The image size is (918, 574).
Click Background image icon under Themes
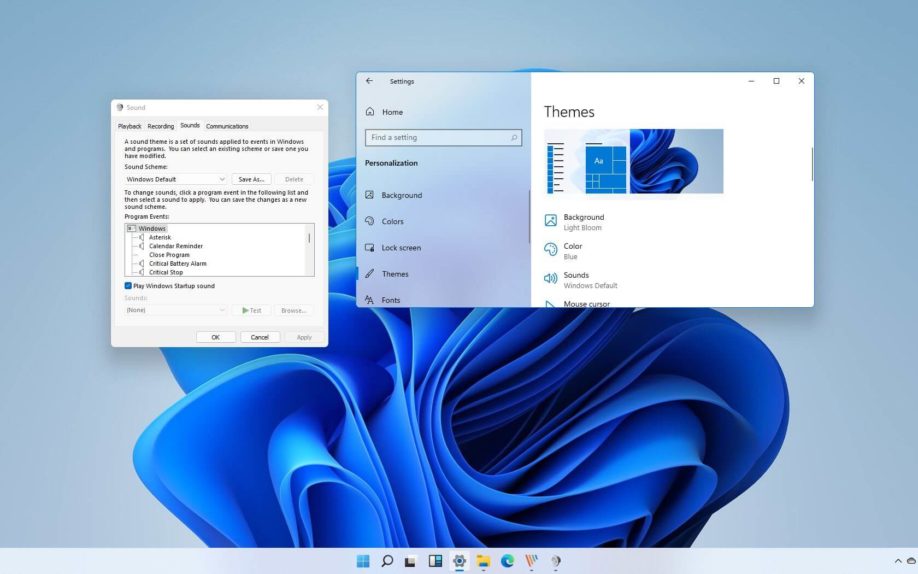550,220
